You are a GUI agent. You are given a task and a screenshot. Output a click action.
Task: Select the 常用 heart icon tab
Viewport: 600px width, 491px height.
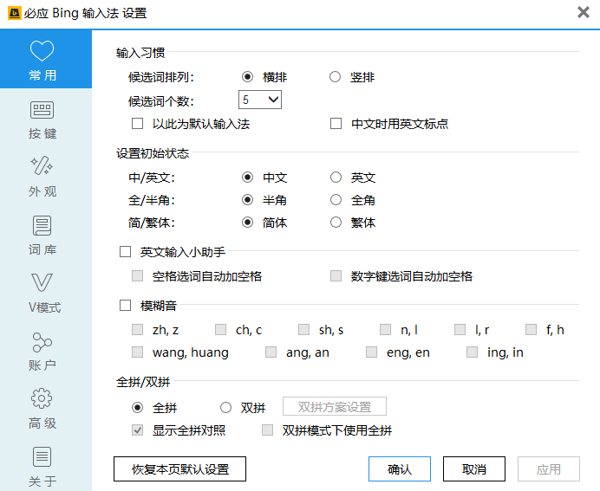click(43, 52)
